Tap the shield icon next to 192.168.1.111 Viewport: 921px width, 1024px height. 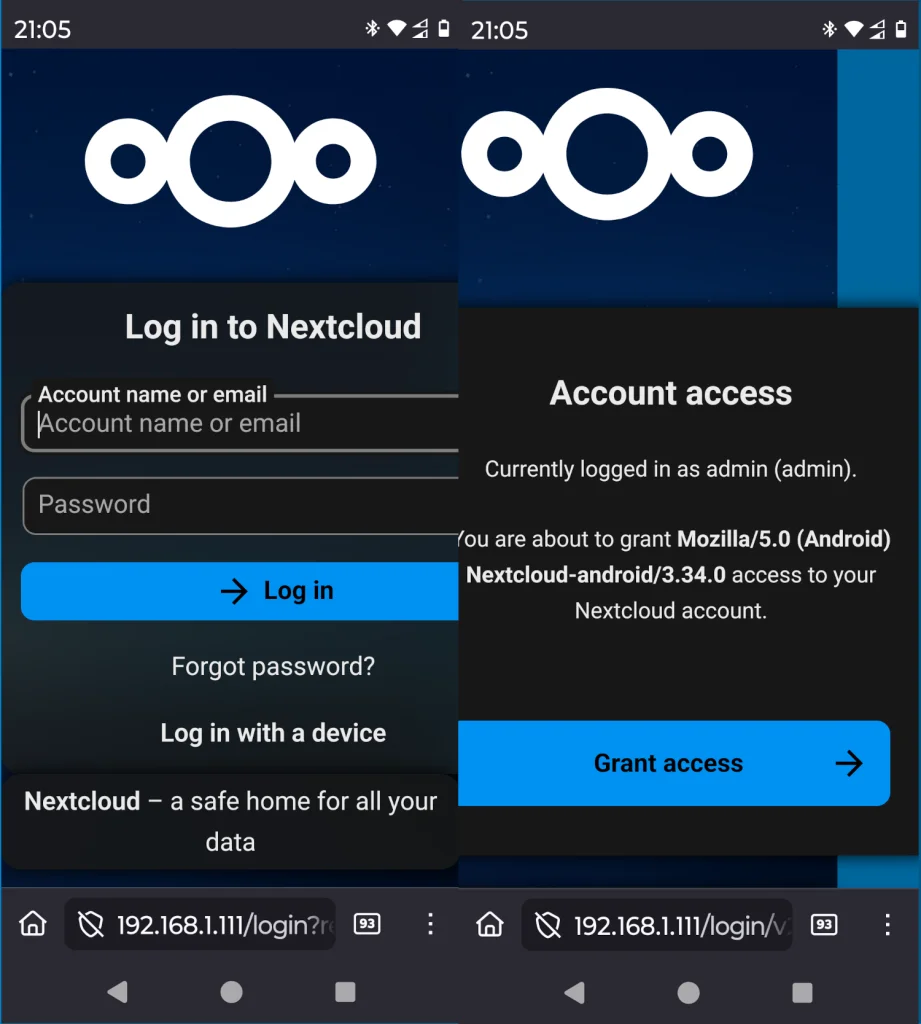[91, 925]
